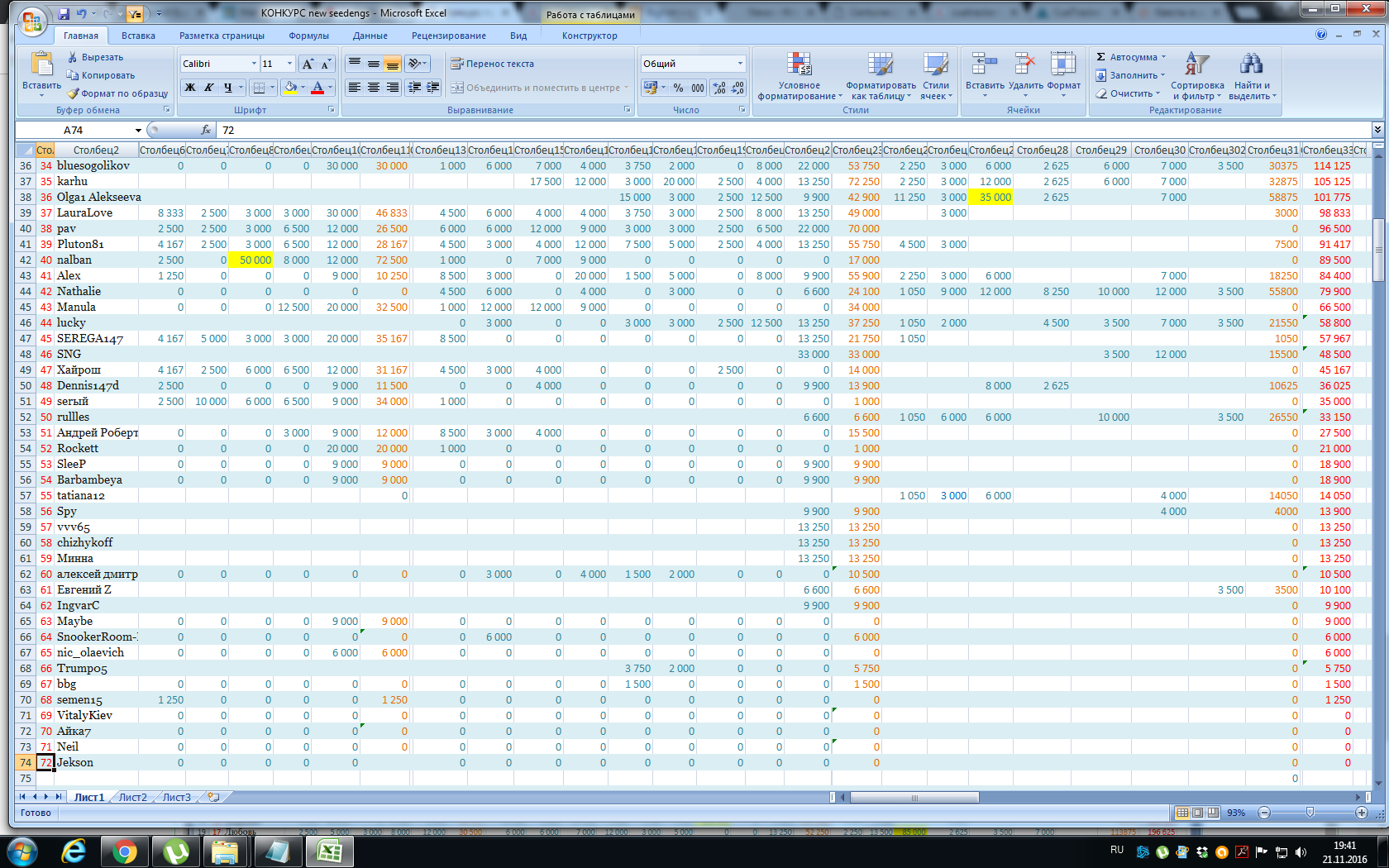Click the Format Painter brush icon
The image size is (1389, 868).
(73, 93)
